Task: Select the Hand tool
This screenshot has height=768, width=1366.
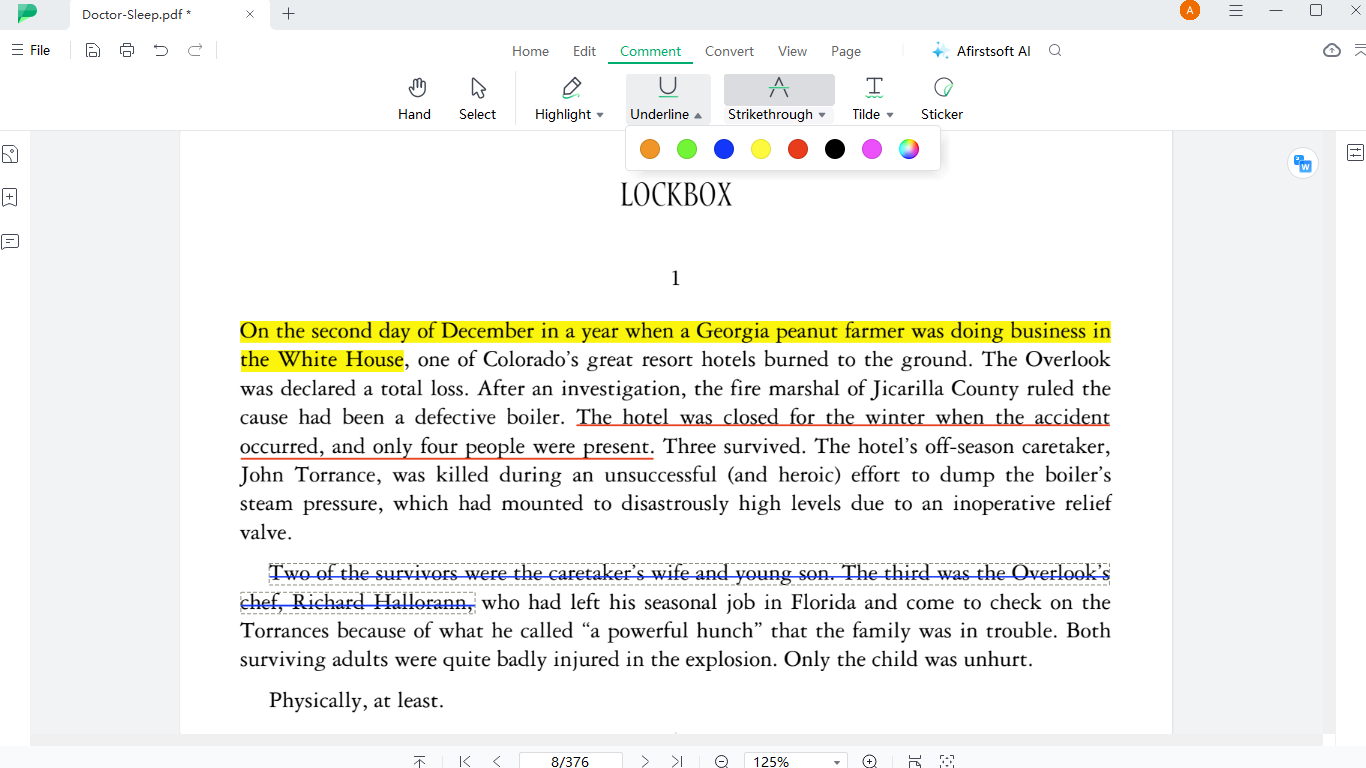Action: 414,99
